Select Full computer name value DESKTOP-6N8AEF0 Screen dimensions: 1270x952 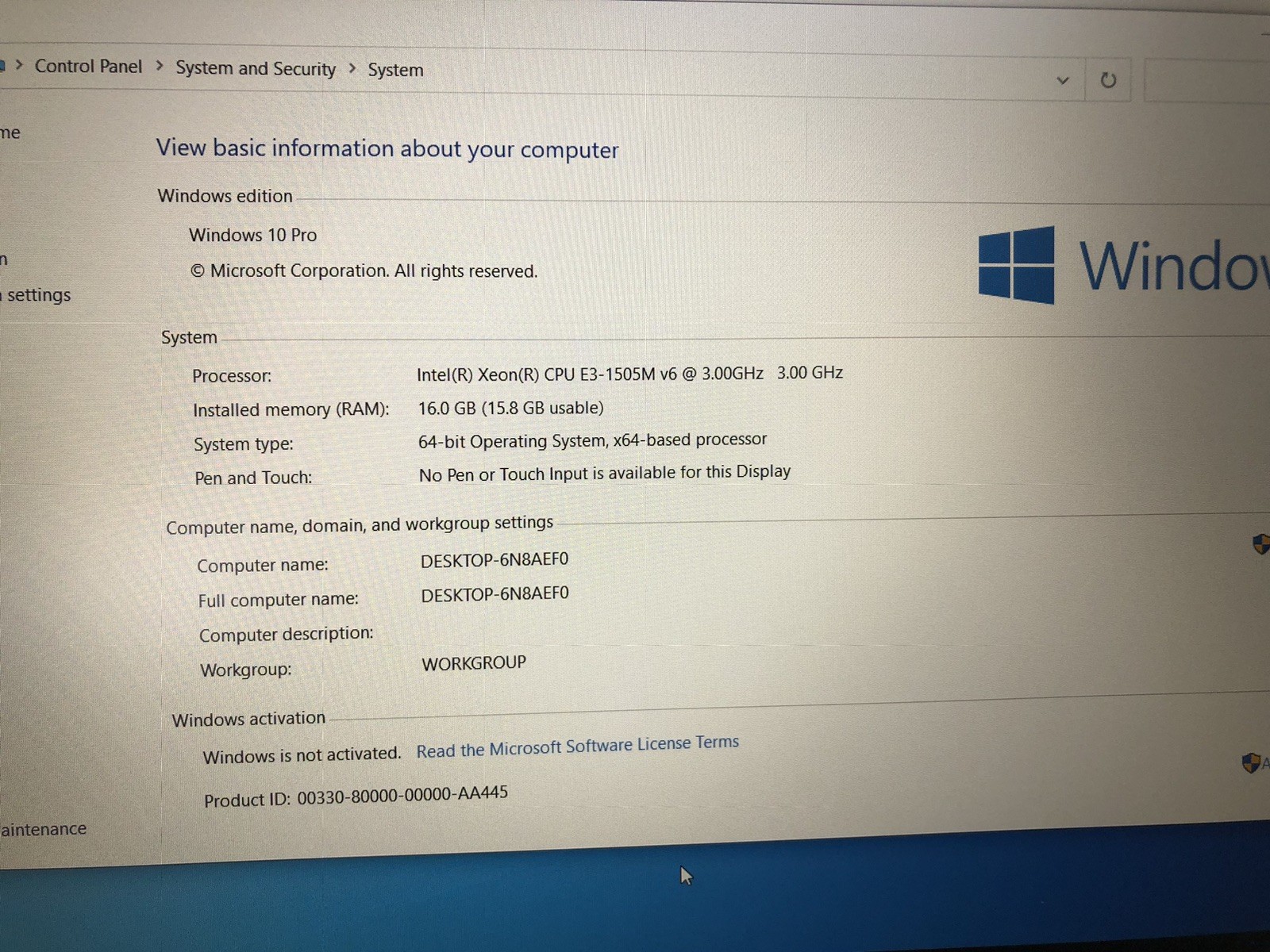pos(495,594)
